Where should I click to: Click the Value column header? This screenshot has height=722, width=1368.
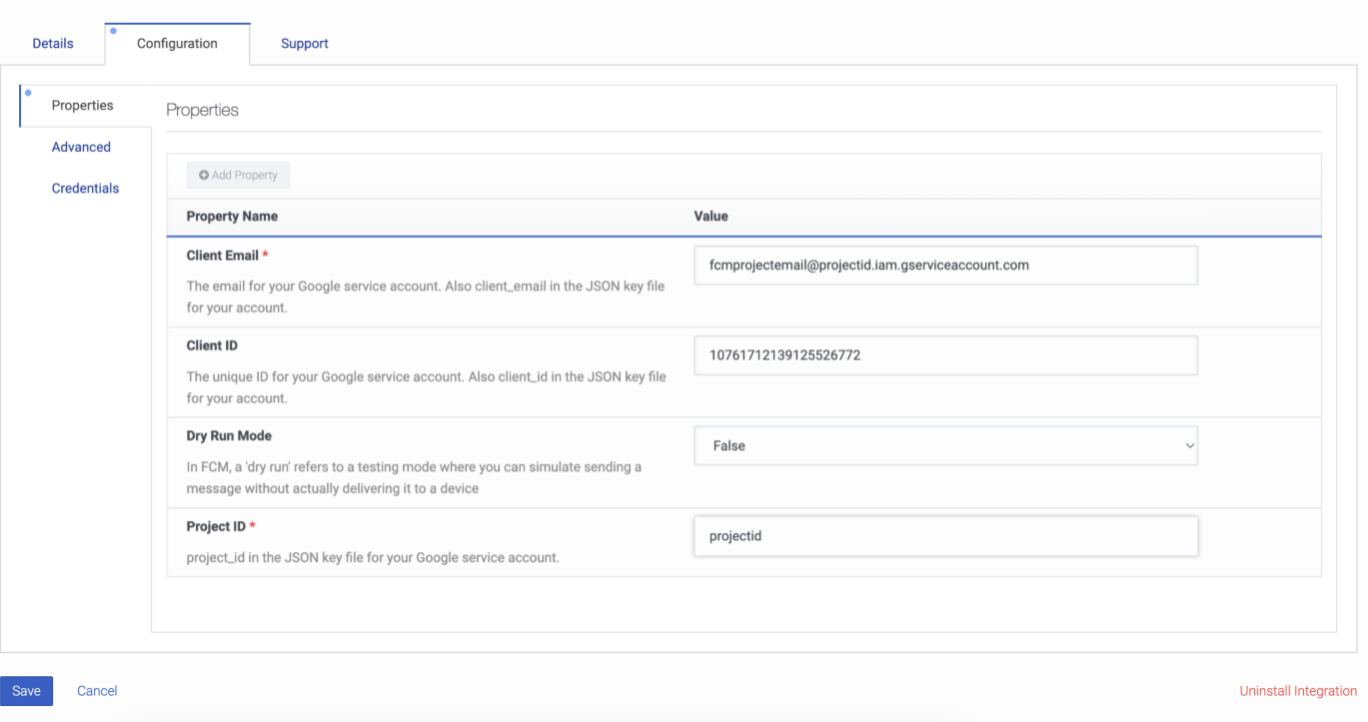[x=711, y=216]
